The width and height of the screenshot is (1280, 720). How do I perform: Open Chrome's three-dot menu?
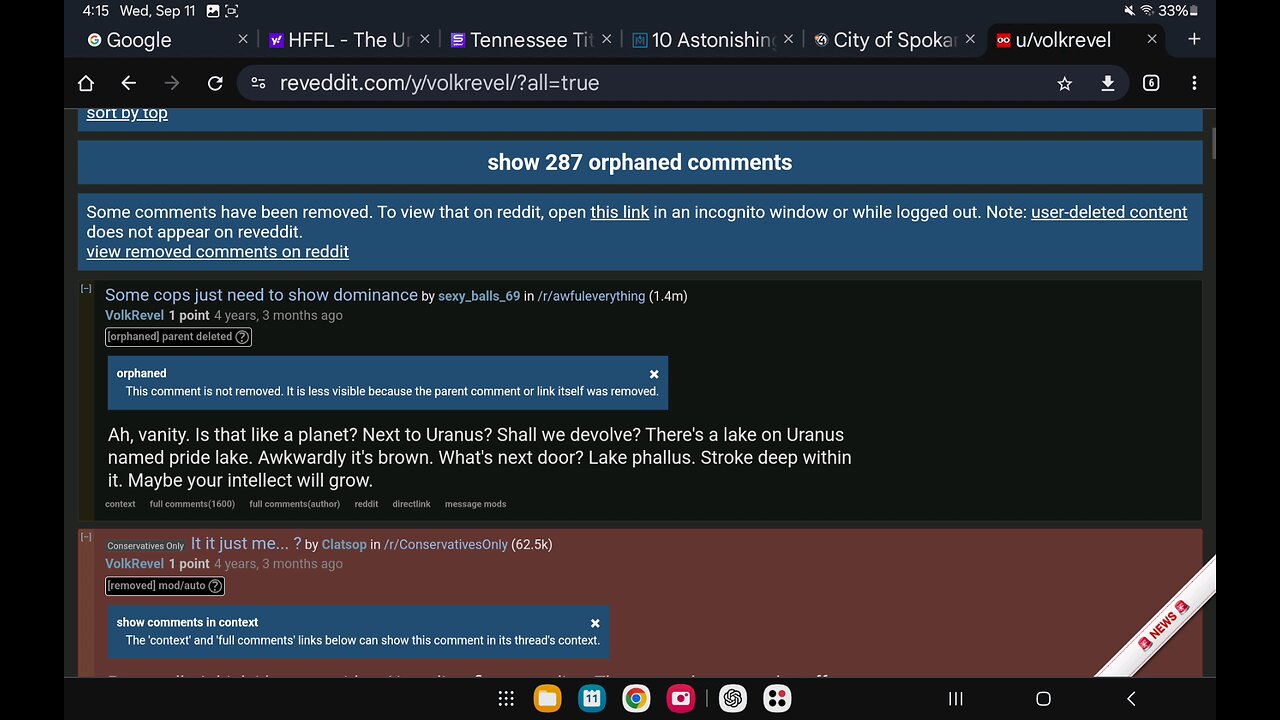point(1194,83)
